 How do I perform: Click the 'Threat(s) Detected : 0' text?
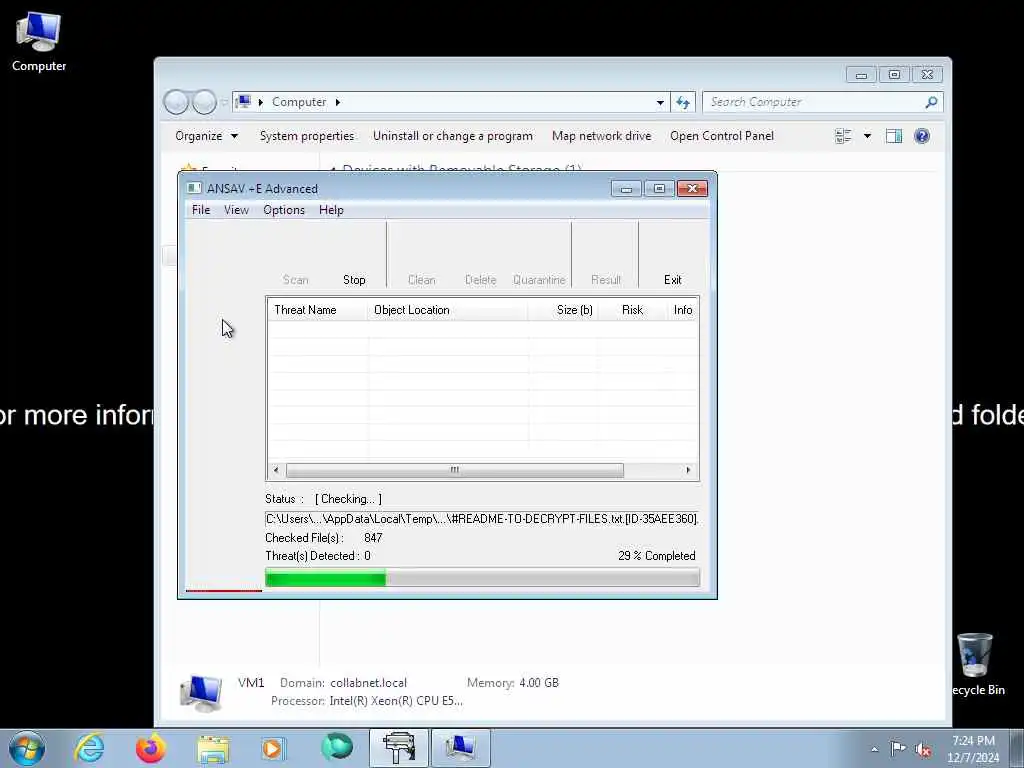[x=318, y=556]
